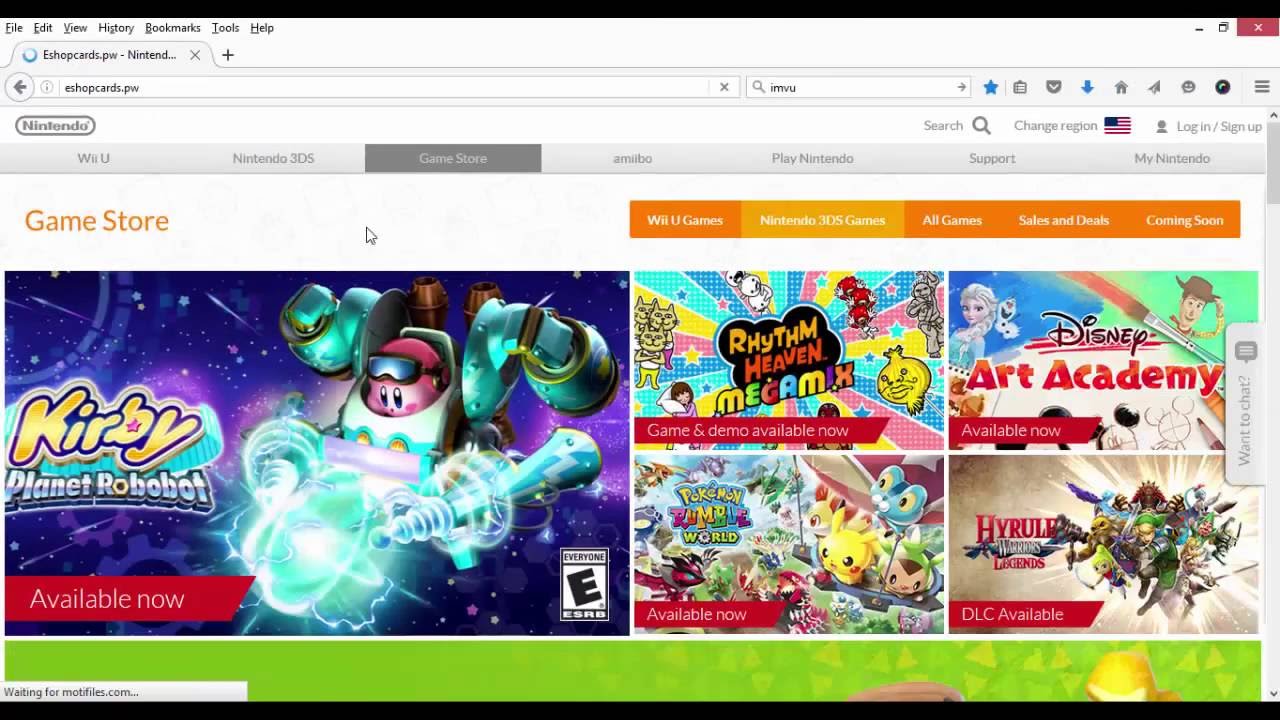The image size is (1280, 720).
Task: Open the Rhythm Heaven Megamix tile
Action: pos(789,360)
